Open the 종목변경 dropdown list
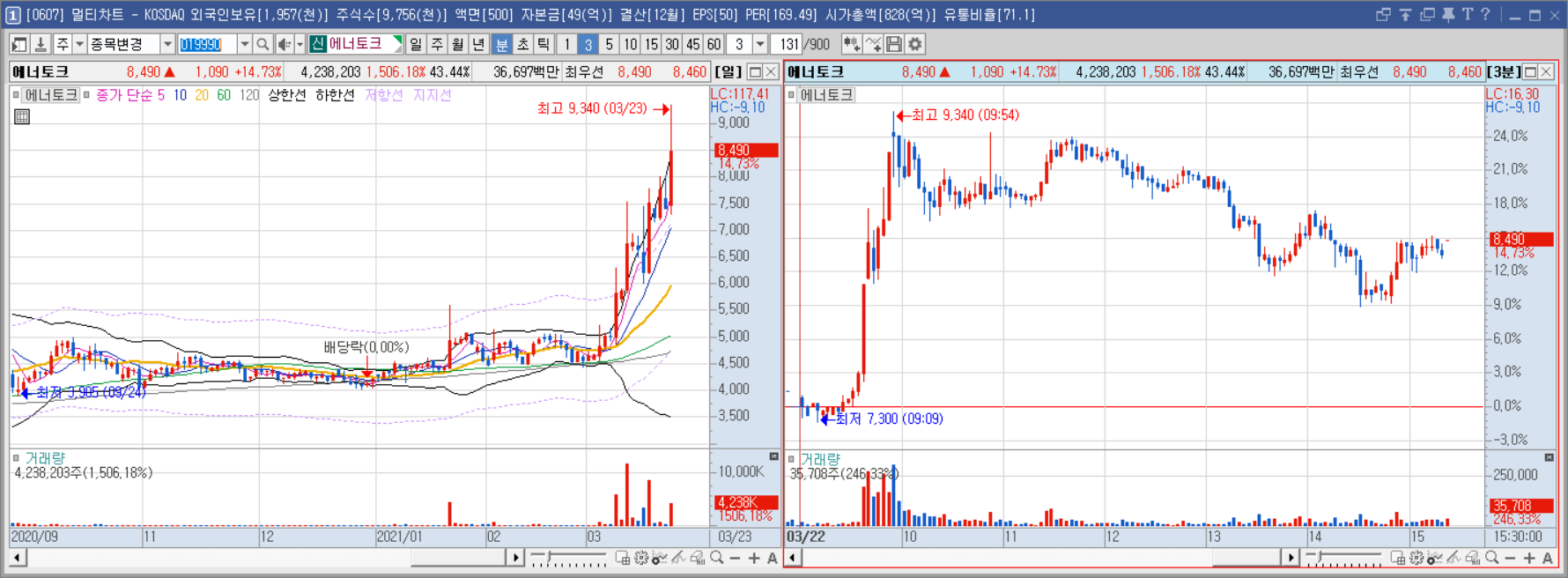 (167, 44)
